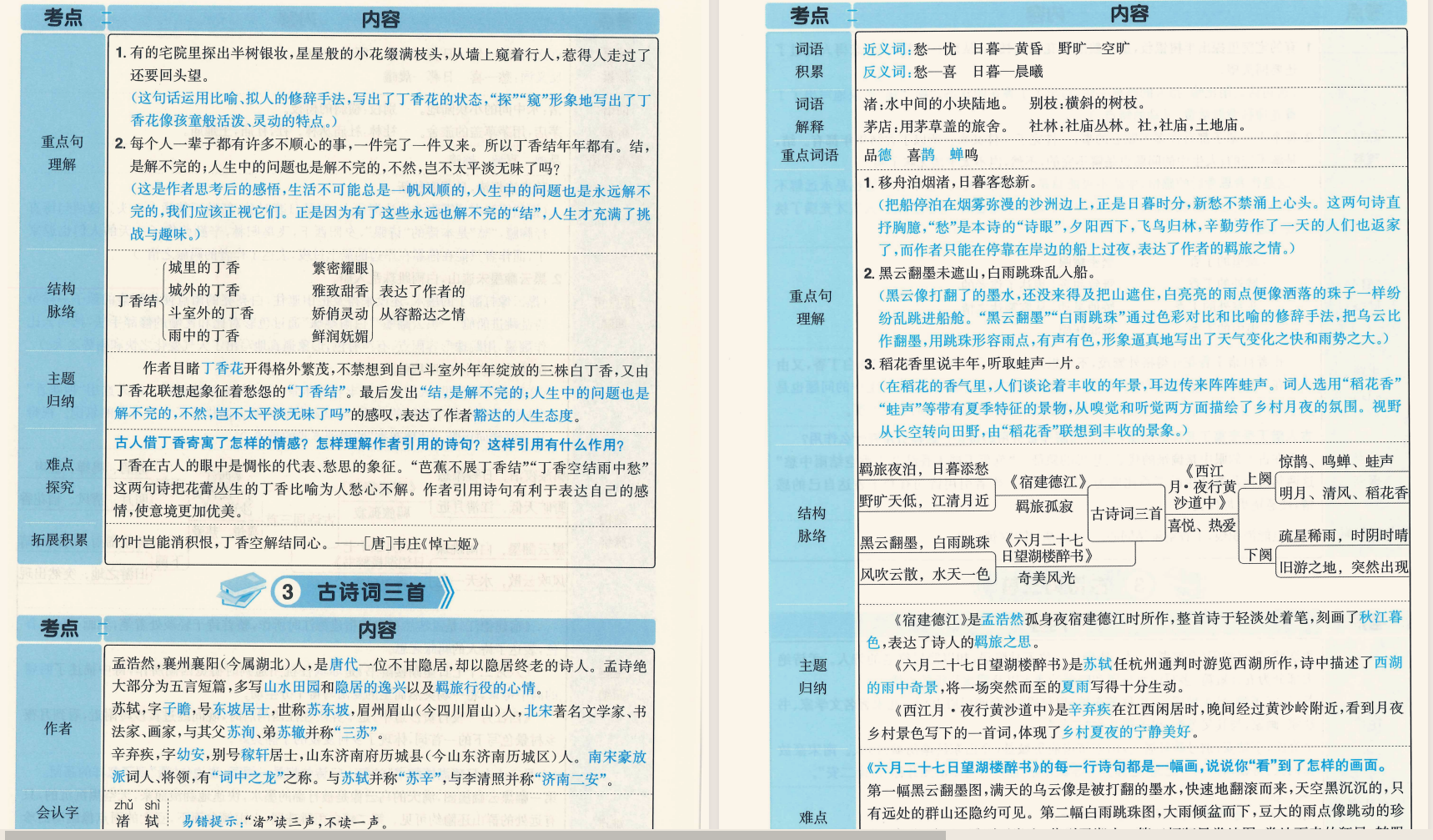Click the line 移舟泊烟渚，日暮客愁新
The height and width of the screenshot is (840, 1433).
tap(959, 182)
